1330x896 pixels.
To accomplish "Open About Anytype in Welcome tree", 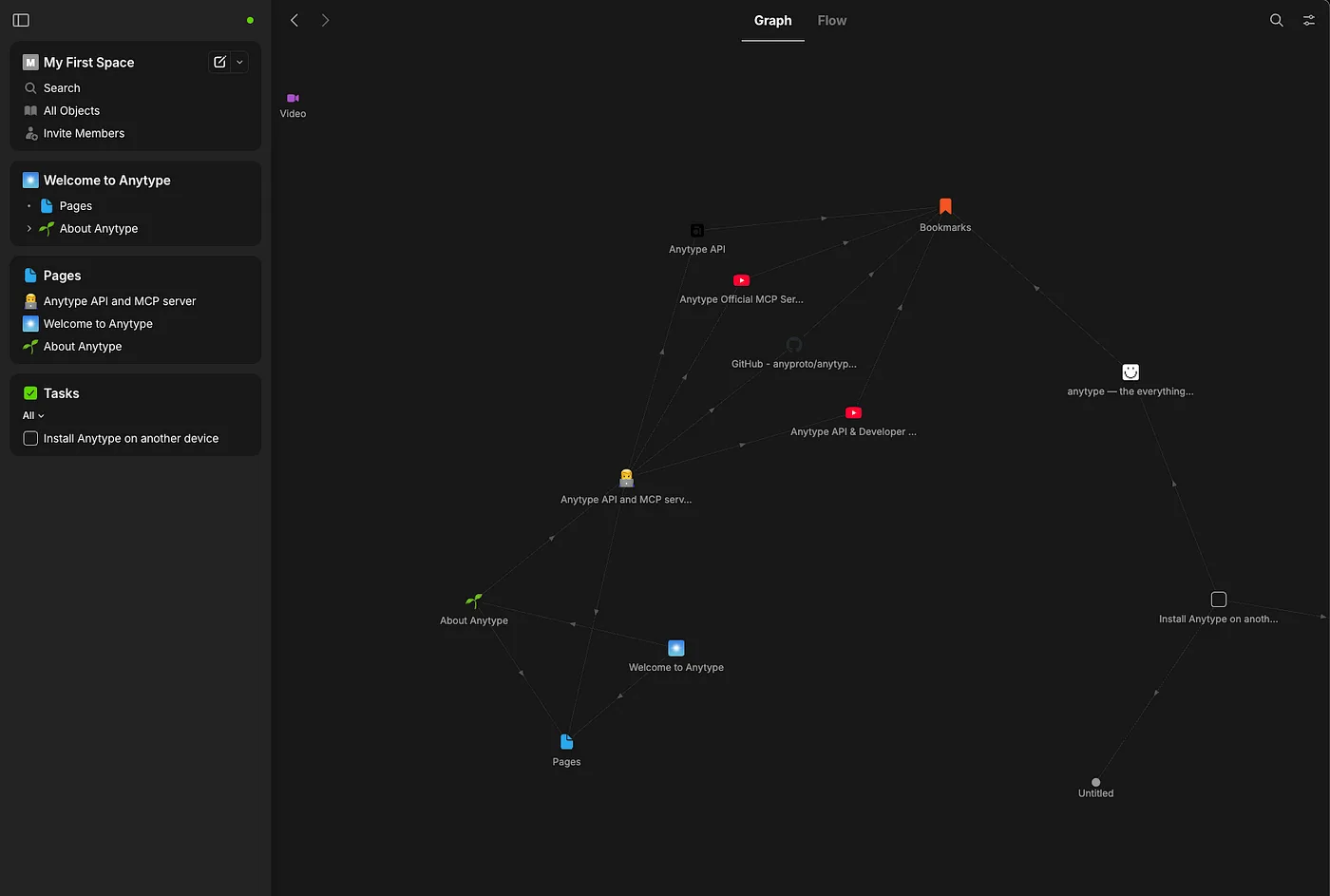I will 99,228.
